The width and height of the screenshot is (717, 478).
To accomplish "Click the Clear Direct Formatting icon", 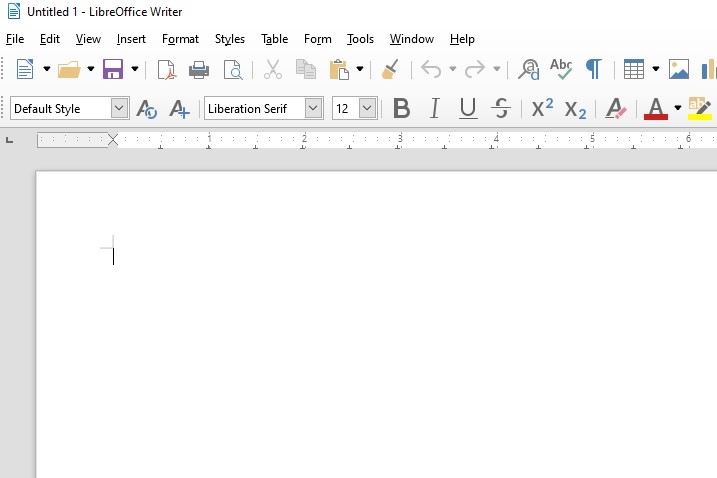I will pos(616,108).
